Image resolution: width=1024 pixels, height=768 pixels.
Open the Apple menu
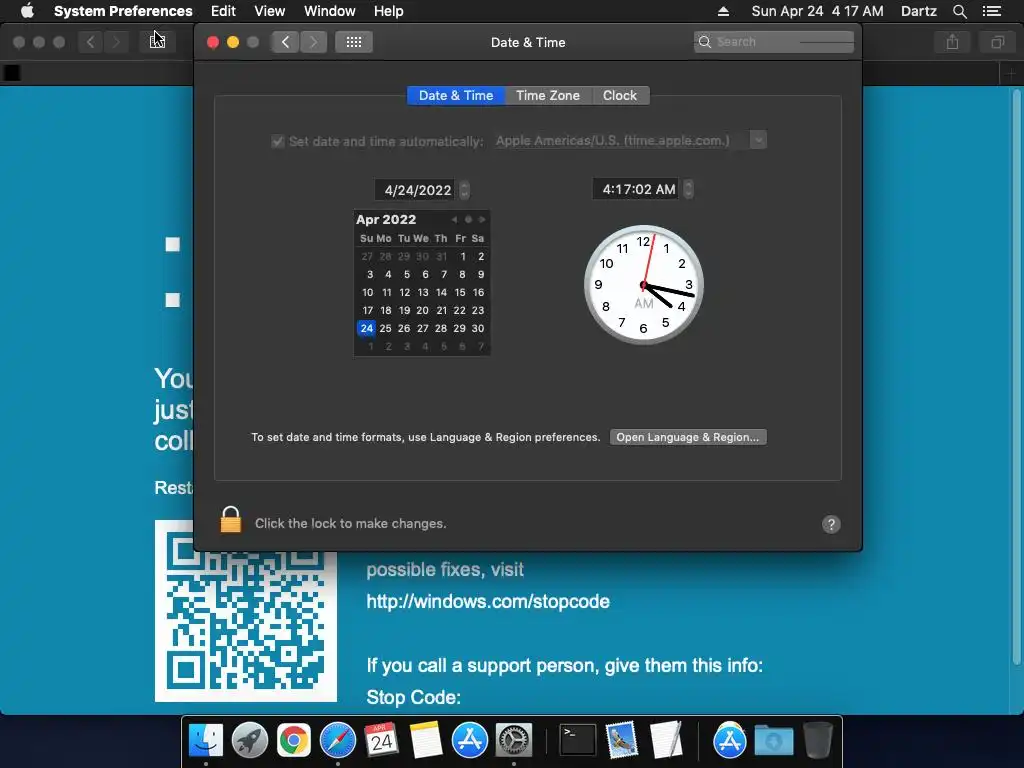click(27, 10)
